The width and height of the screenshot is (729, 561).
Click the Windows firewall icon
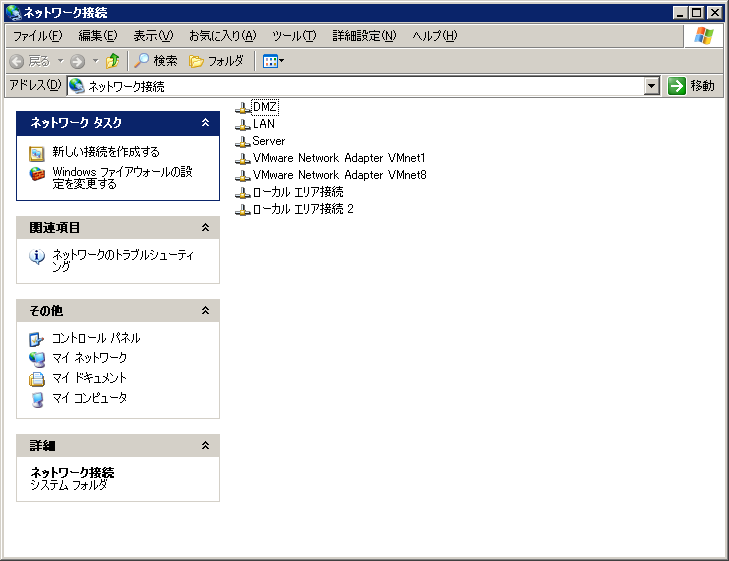click(x=37, y=174)
